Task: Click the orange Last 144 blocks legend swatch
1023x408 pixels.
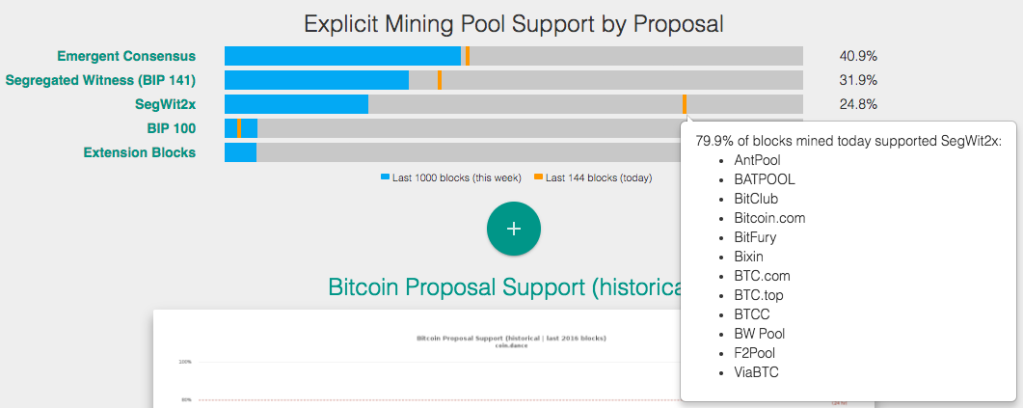Action: (538, 177)
